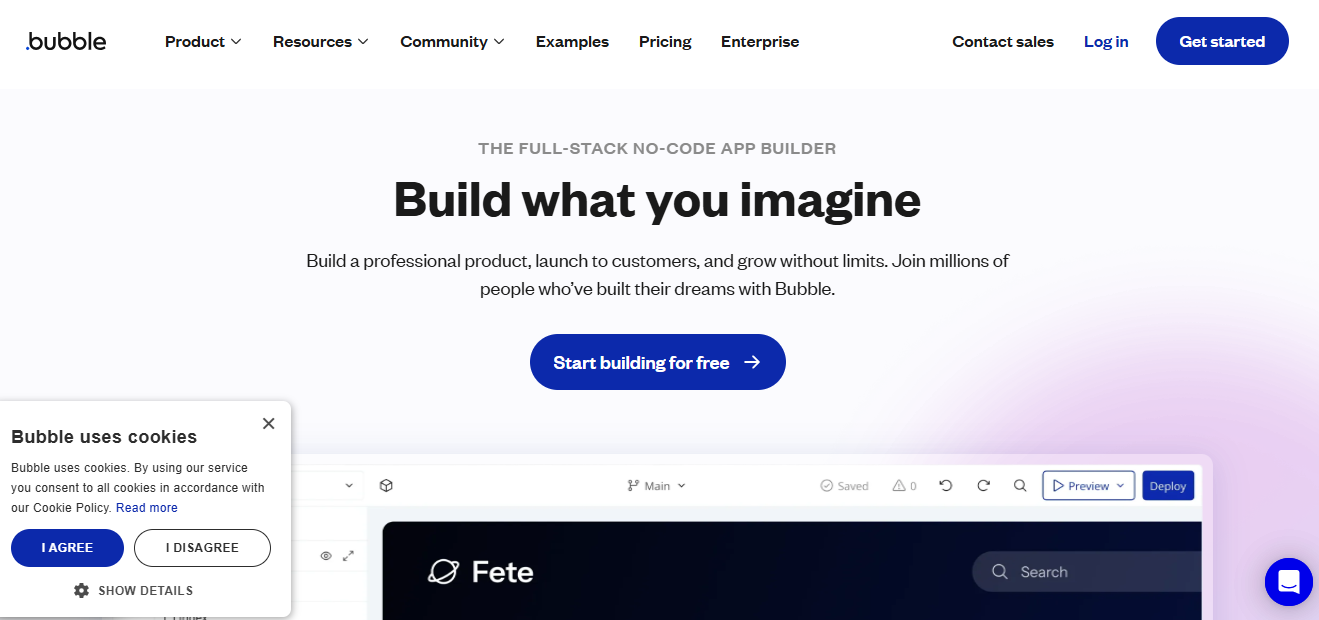Click the expand arrows icon in left panel
Image resolution: width=1319 pixels, height=620 pixels.
click(348, 556)
